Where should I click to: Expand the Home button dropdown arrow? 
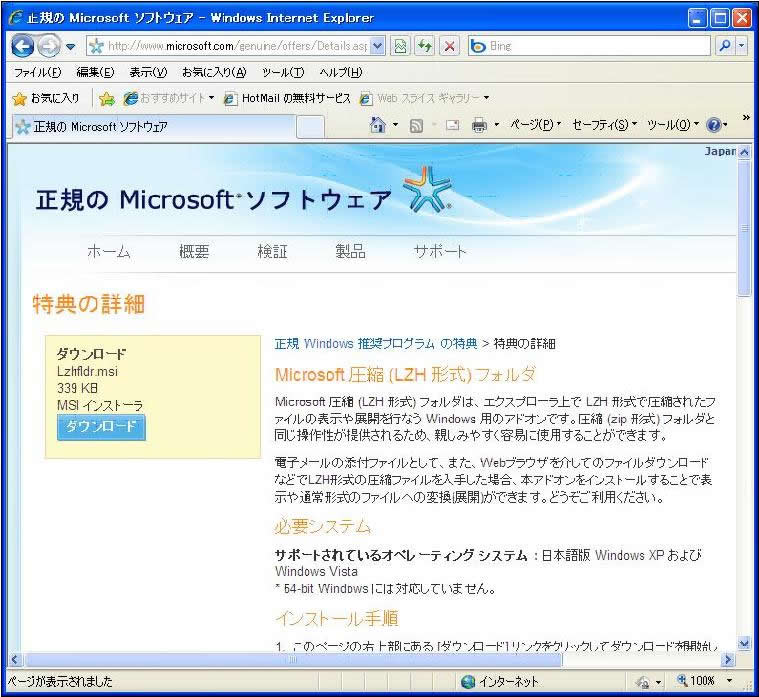[x=395, y=125]
